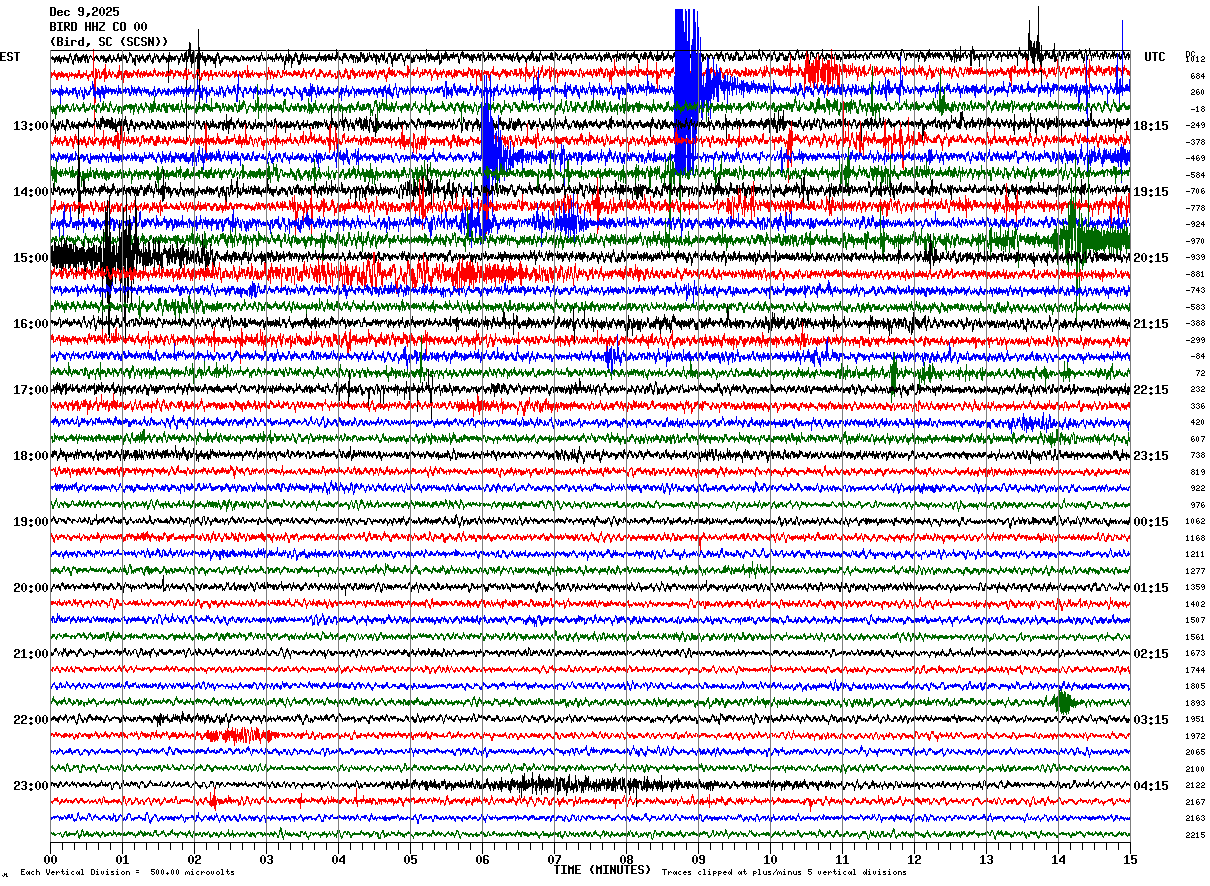
Task: Click the DC offset value 1673
Action: click(1195, 653)
